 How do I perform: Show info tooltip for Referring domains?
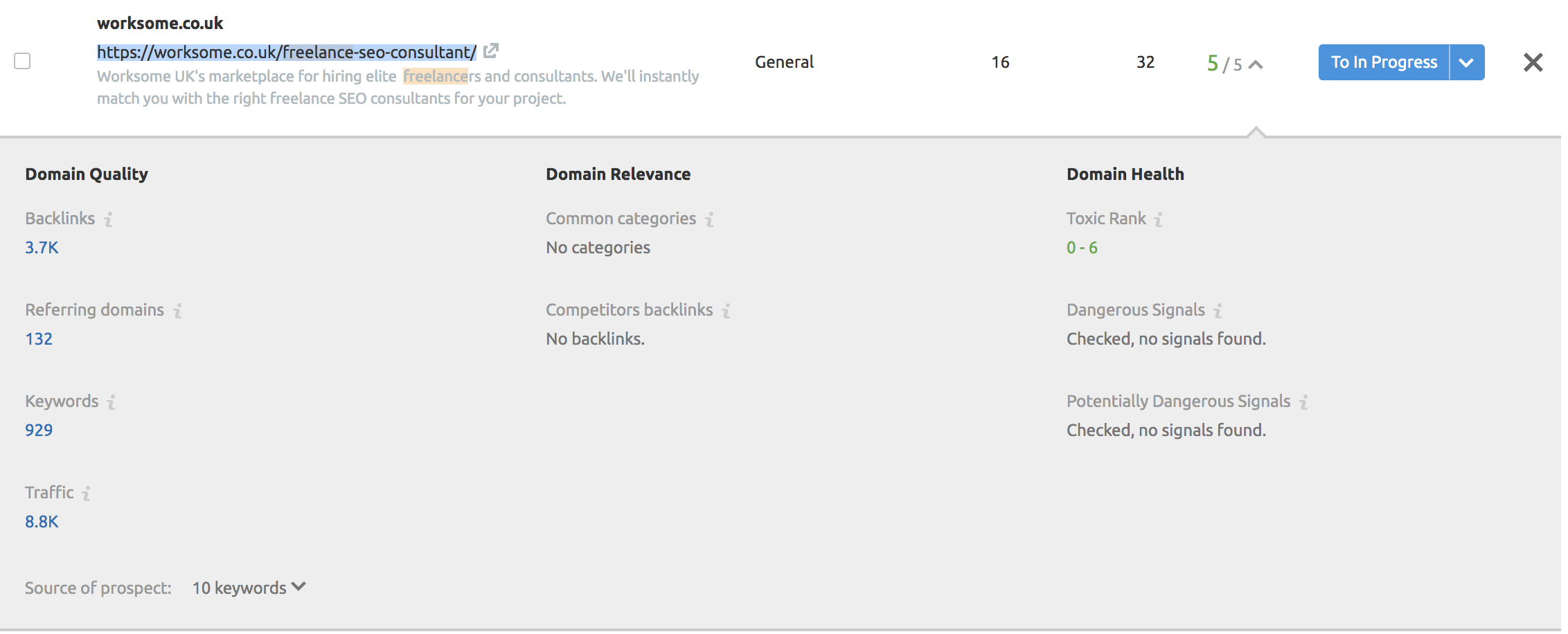pyautogui.click(x=178, y=311)
